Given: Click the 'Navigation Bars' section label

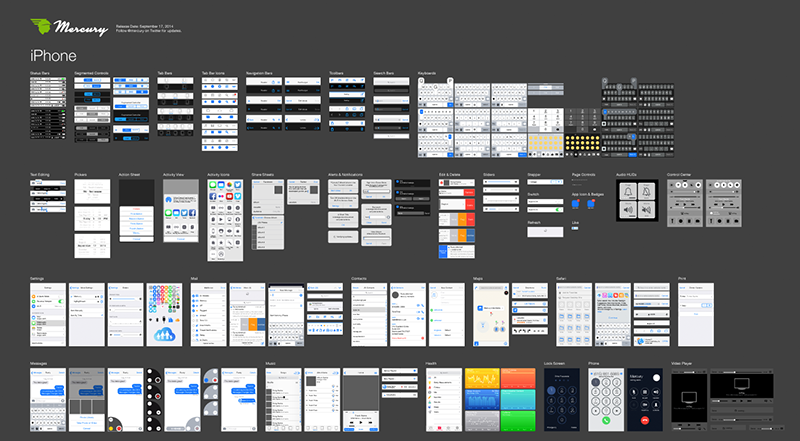Looking at the screenshot, I should [x=259, y=73].
